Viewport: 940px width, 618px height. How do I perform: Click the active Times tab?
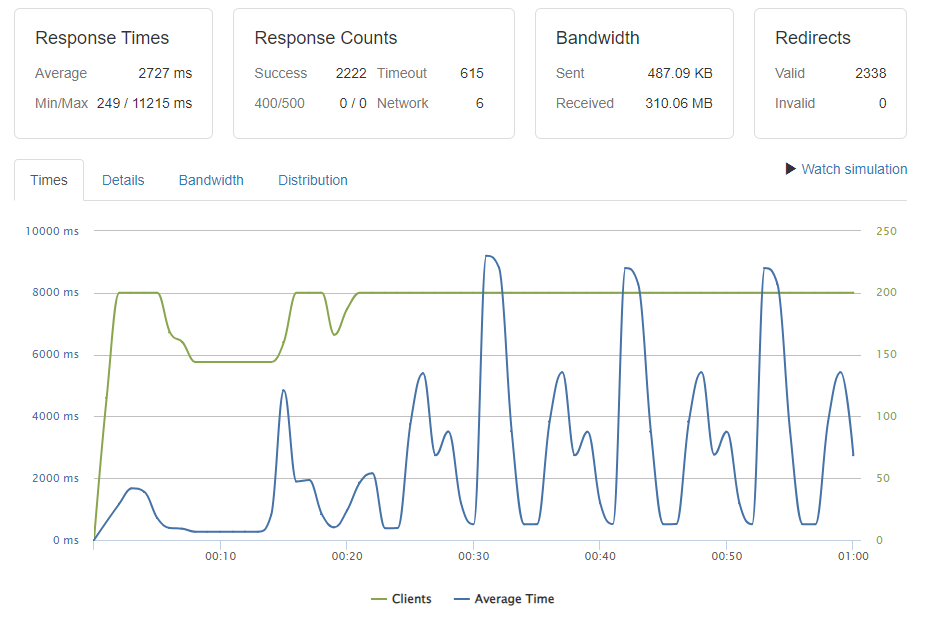[x=48, y=180]
